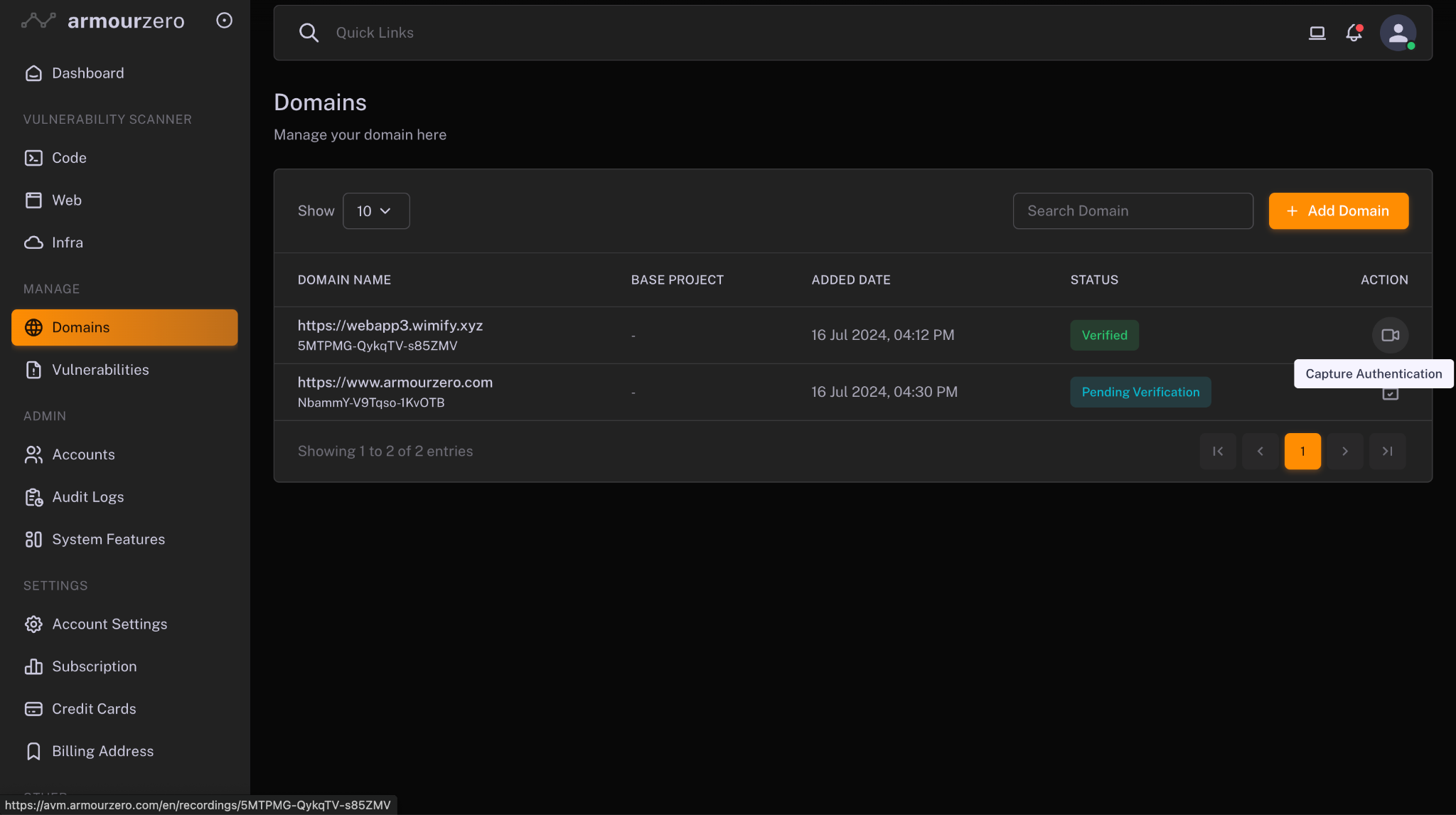Click the notification bell icon
This screenshot has width=1456, height=815.
click(x=1354, y=33)
